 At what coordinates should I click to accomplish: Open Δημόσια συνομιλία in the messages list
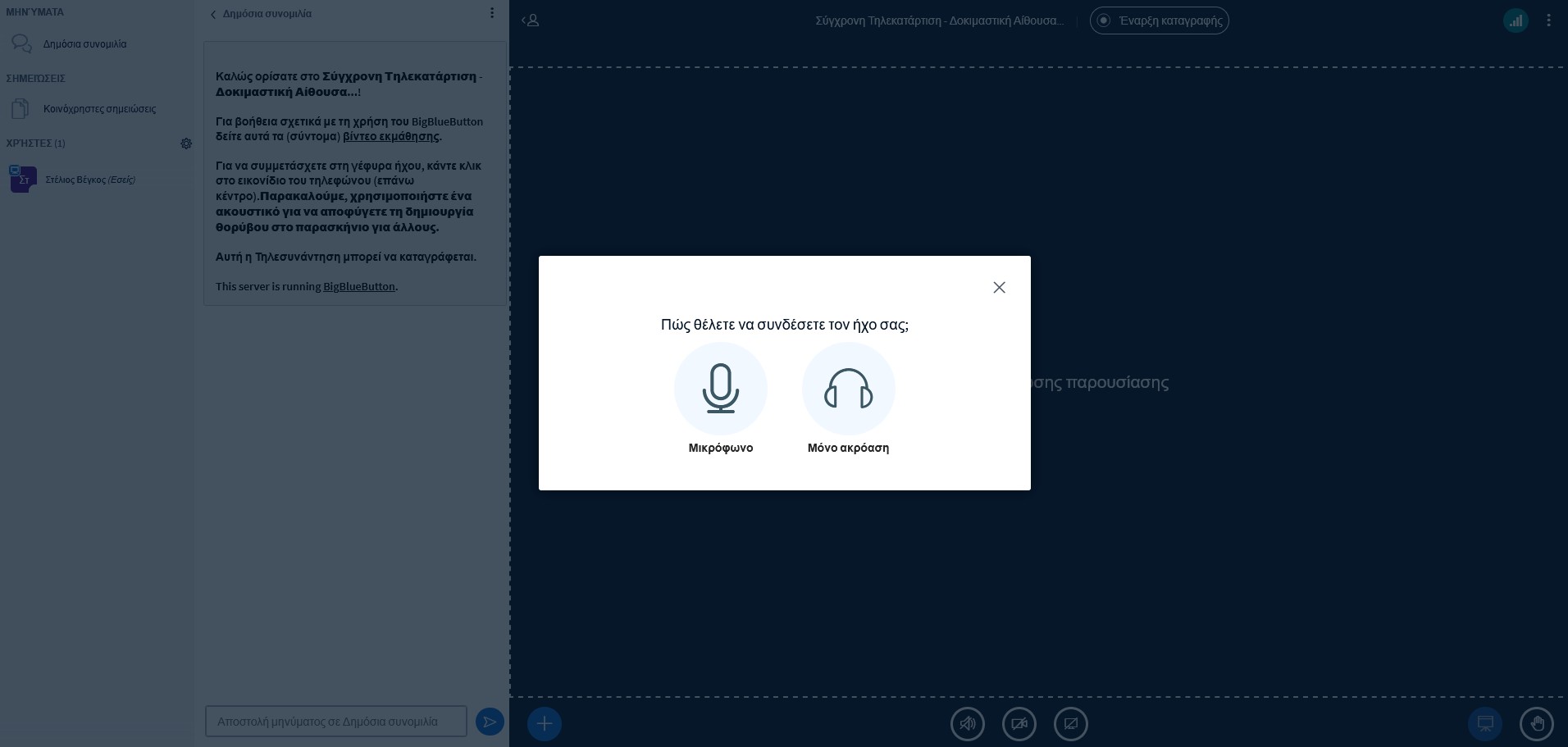coord(84,44)
